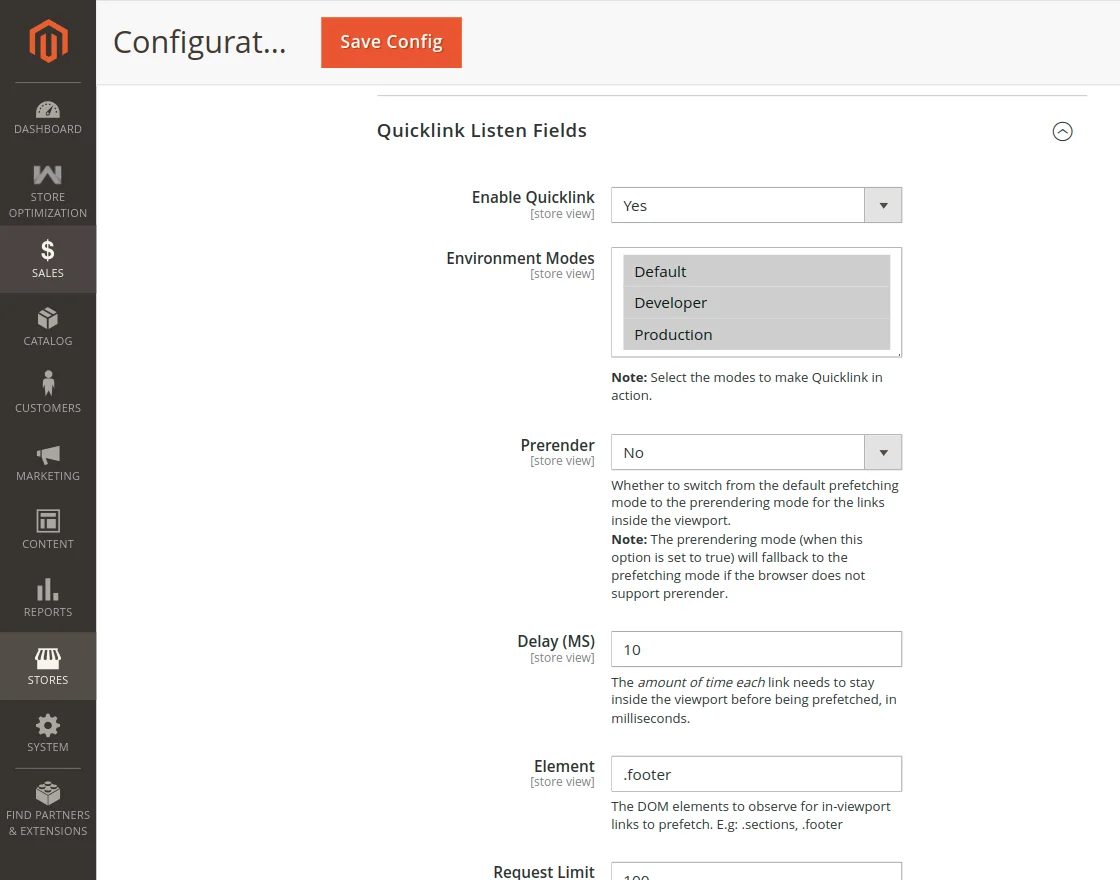Select Developer in Environment Modes

click(x=756, y=303)
